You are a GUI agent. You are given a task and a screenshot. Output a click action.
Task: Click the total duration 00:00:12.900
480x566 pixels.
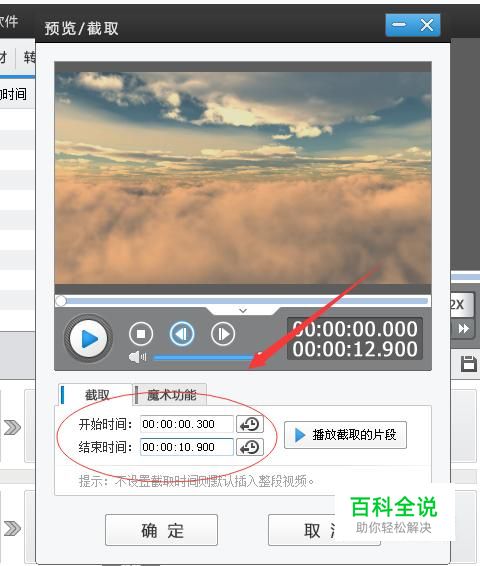tap(355, 349)
